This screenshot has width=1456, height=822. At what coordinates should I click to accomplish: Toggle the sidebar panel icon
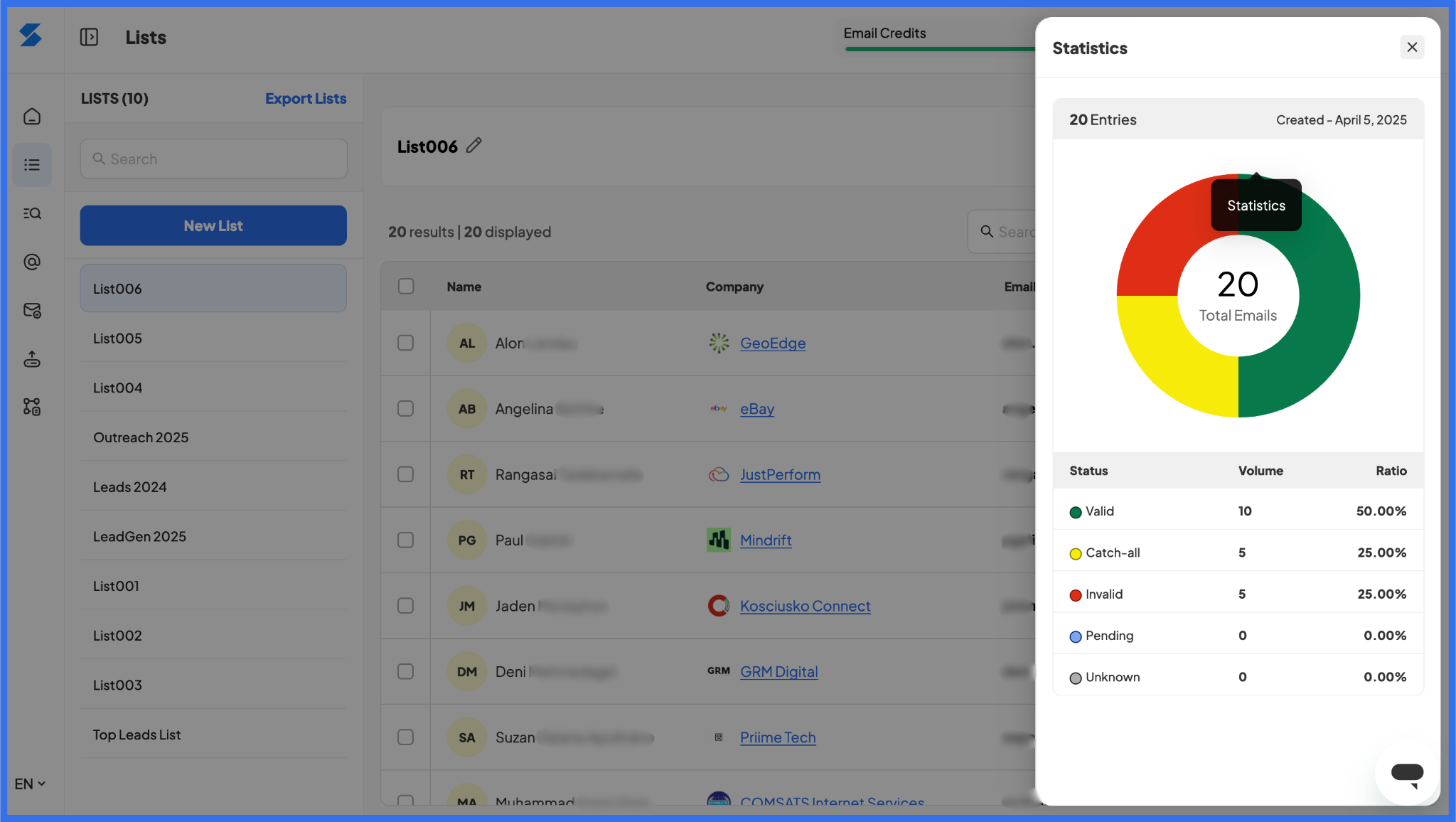tap(89, 37)
